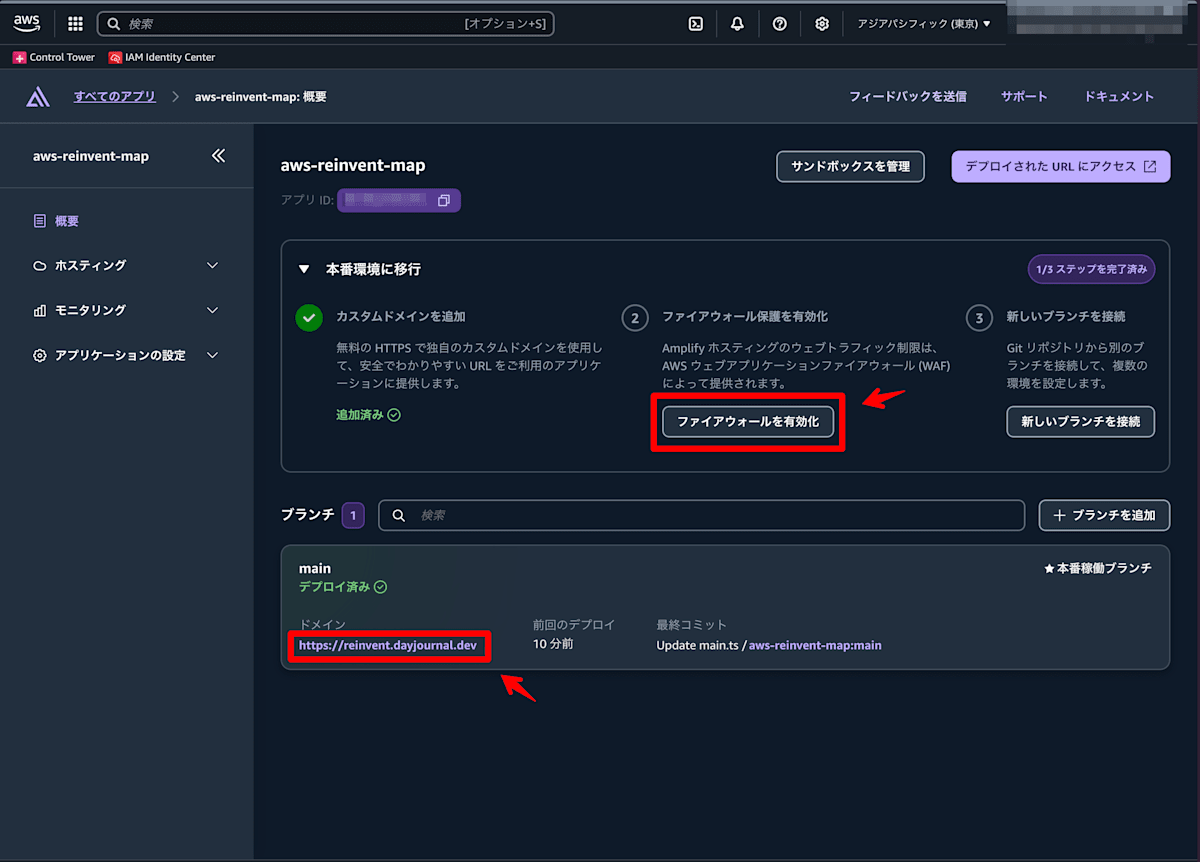Click the 追加済み status text

[x=368, y=414]
